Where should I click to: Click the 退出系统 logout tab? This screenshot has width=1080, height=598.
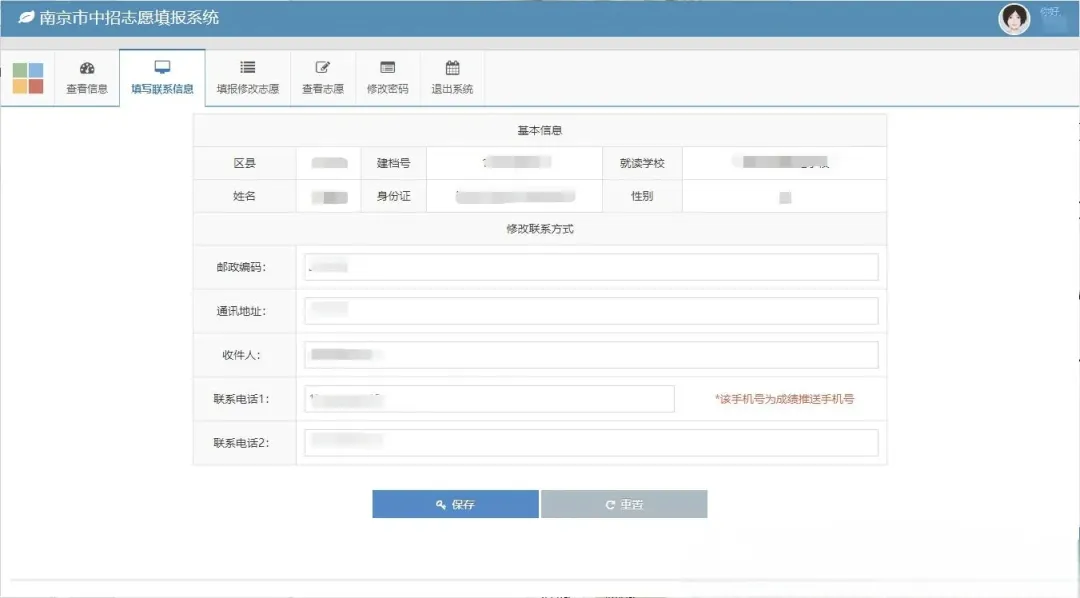452,78
